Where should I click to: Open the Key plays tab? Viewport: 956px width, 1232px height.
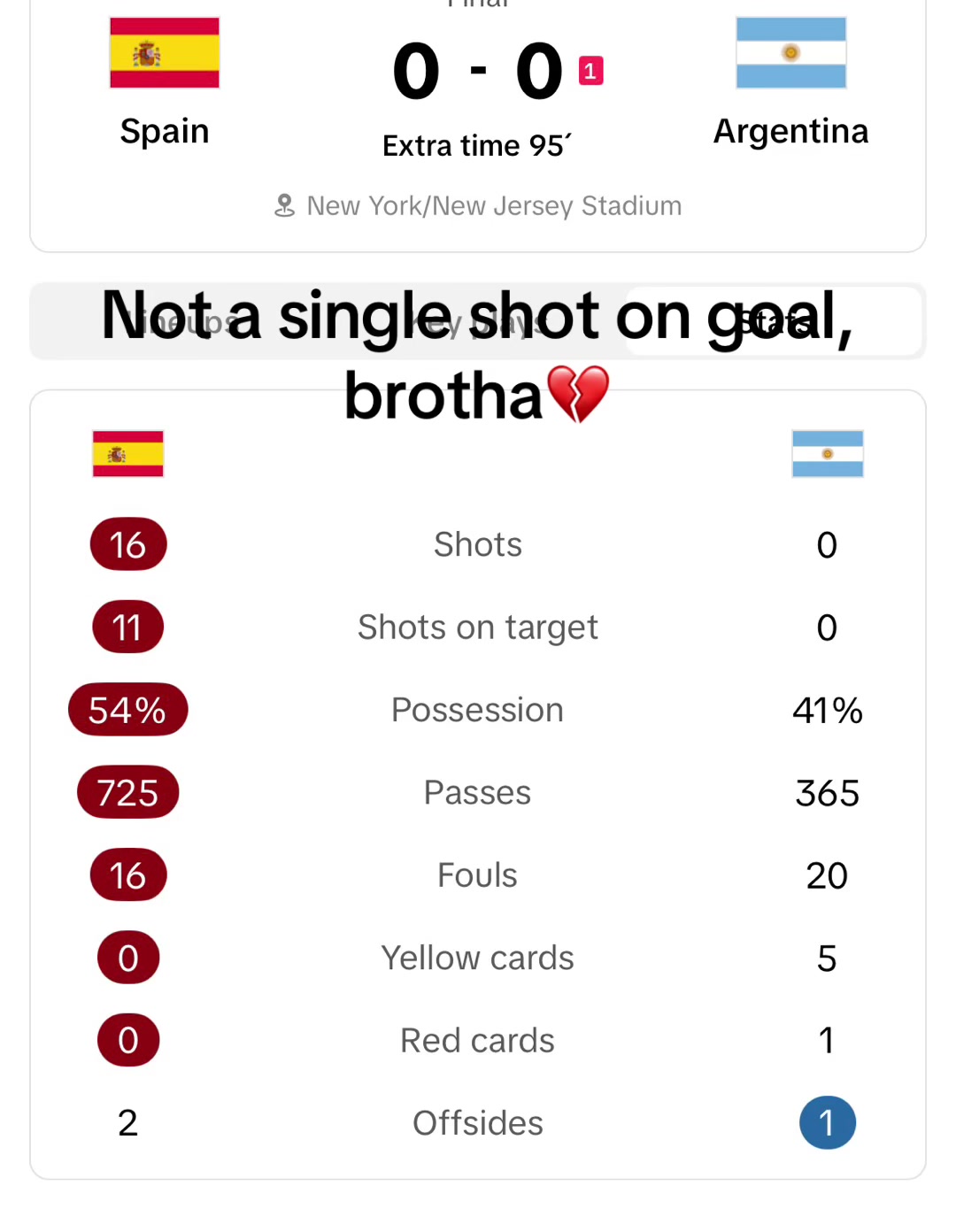coord(478,321)
